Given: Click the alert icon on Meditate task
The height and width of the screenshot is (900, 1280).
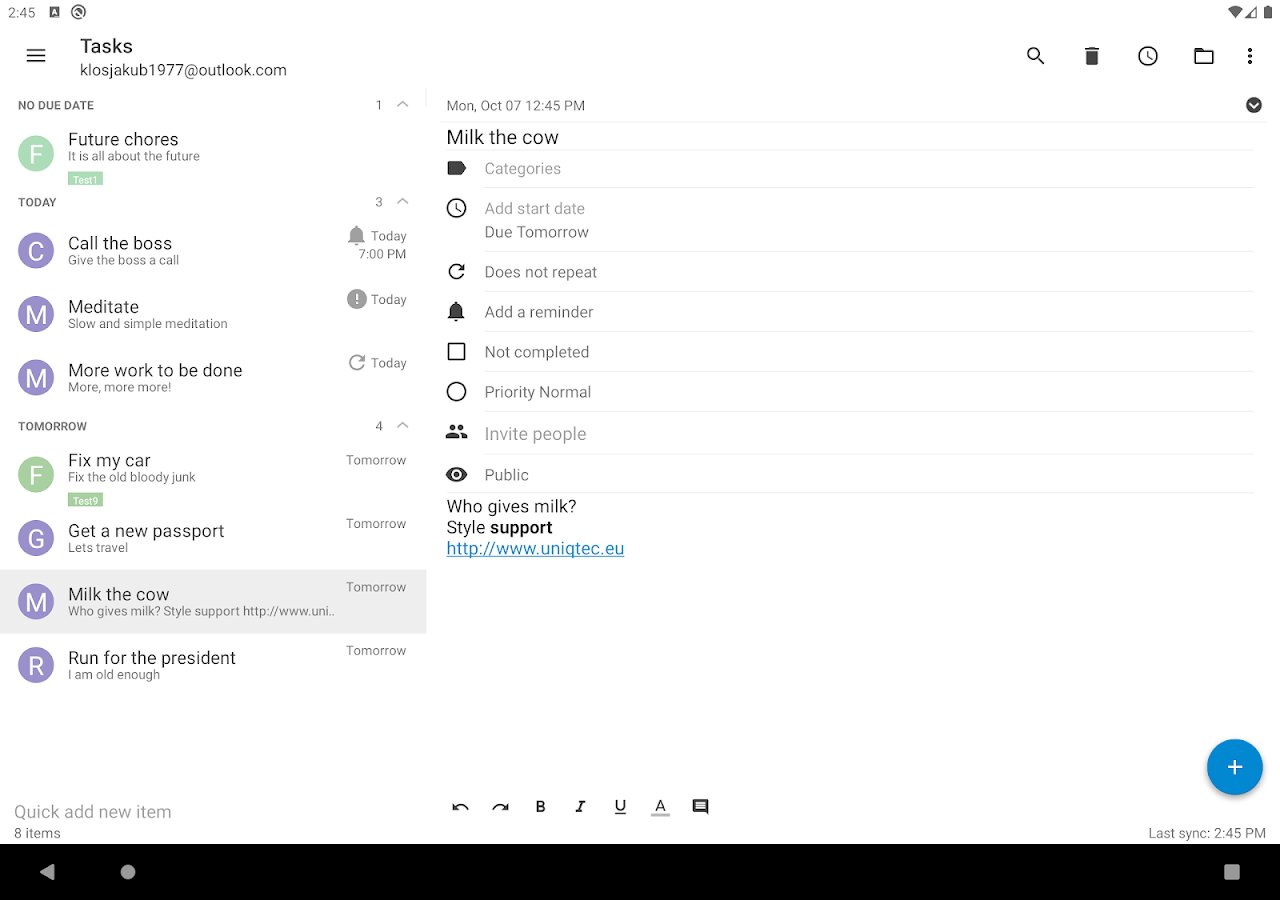Looking at the screenshot, I should (356, 299).
